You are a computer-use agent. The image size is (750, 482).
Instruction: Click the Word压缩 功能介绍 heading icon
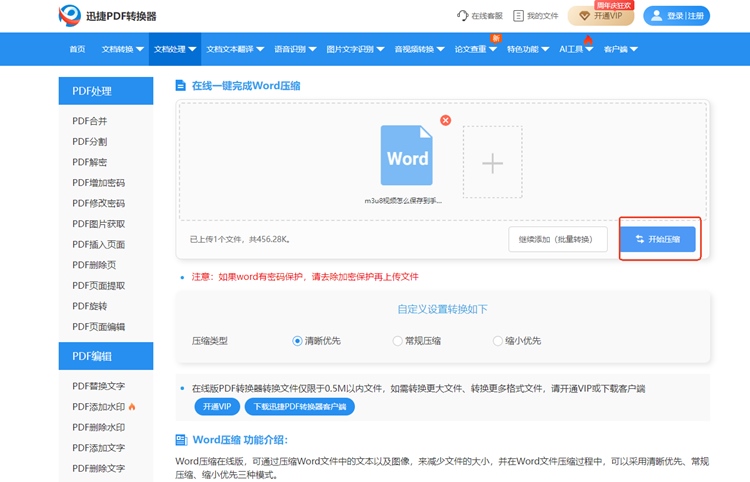tap(181, 439)
